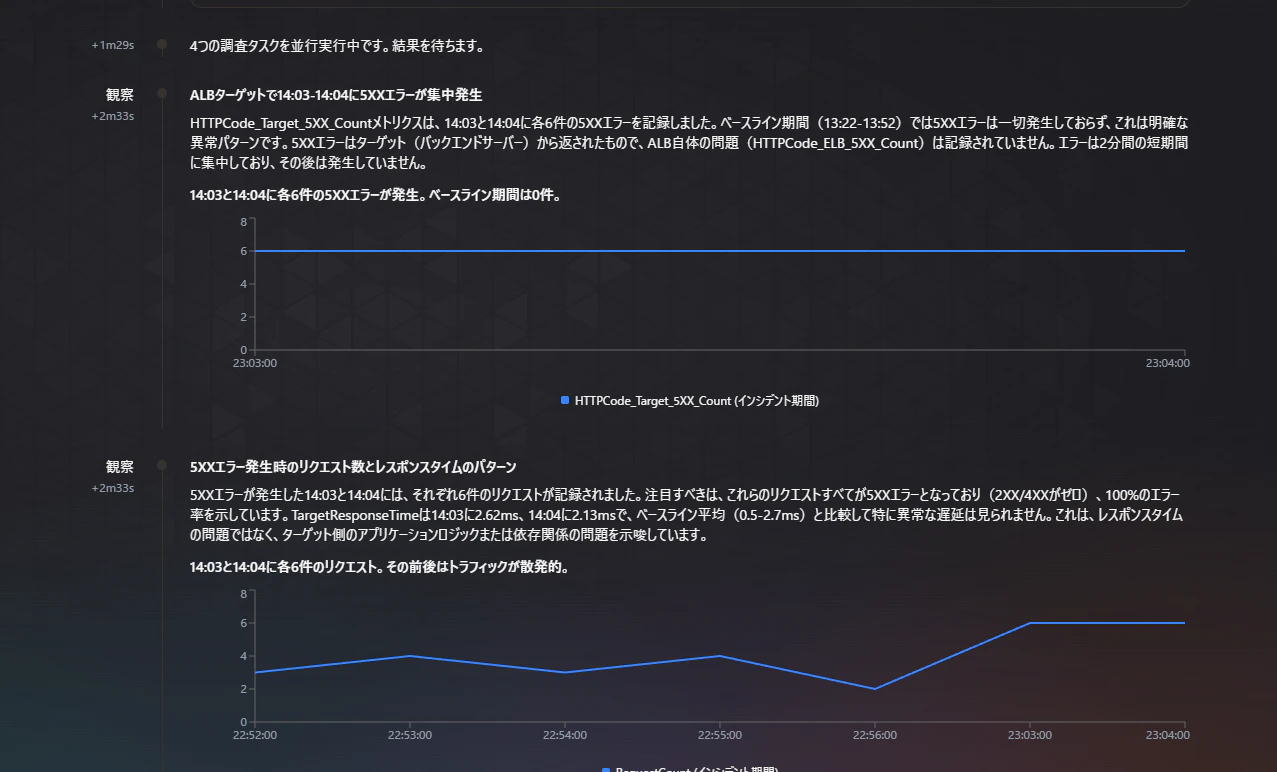Click the blue HTTPCode_Target_5XX_Count legend swatch
The height and width of the screenshot is (772, 1277).
pyautogui.click(x=565, y=400)
